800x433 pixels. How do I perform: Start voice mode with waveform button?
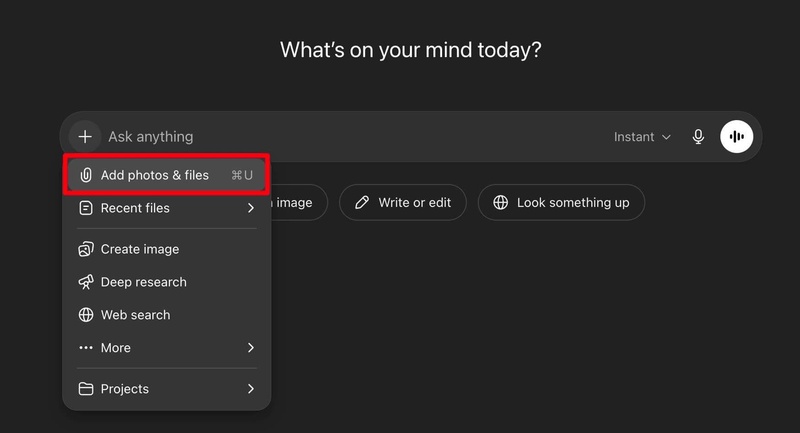pos(736,137)
